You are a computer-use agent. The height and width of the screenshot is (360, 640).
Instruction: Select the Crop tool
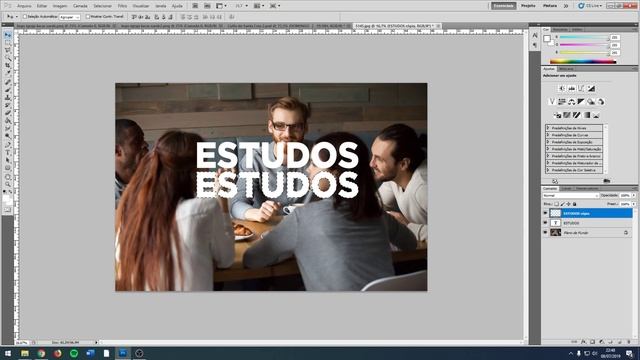(x=8, y=65)
